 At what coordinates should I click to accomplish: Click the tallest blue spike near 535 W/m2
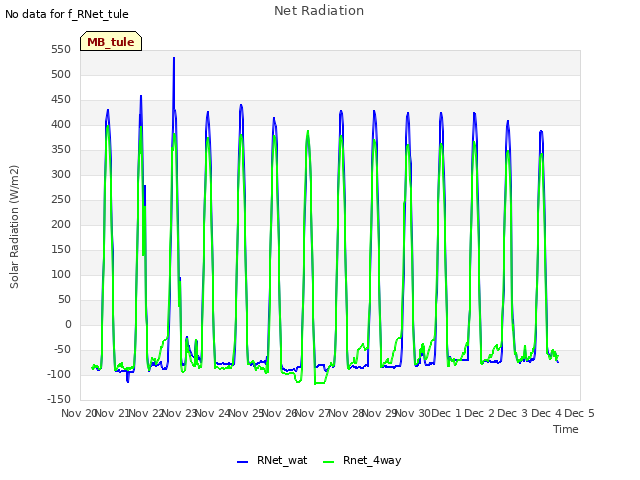coord(174,58)
